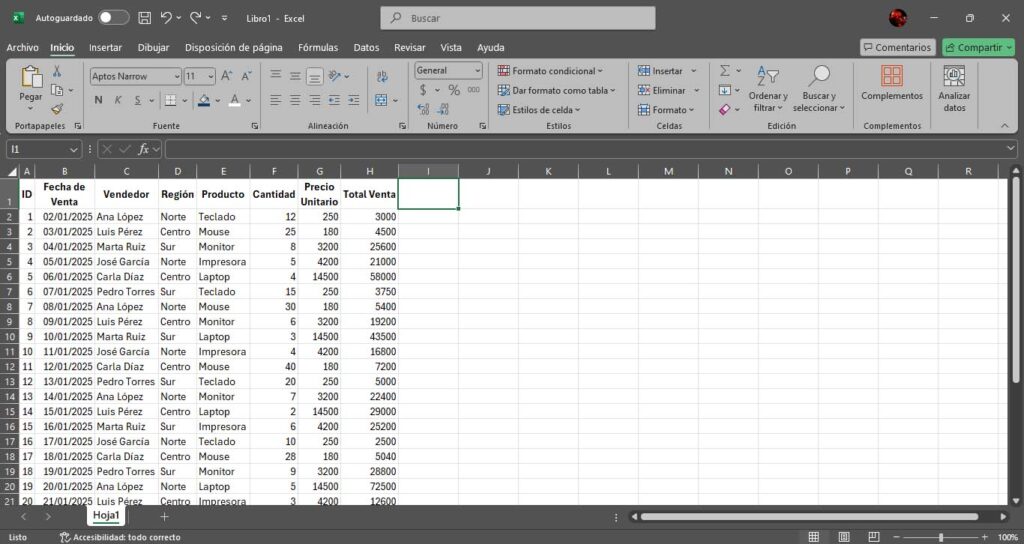Open the Aptos Narrow font dropdown

point(177,76)
